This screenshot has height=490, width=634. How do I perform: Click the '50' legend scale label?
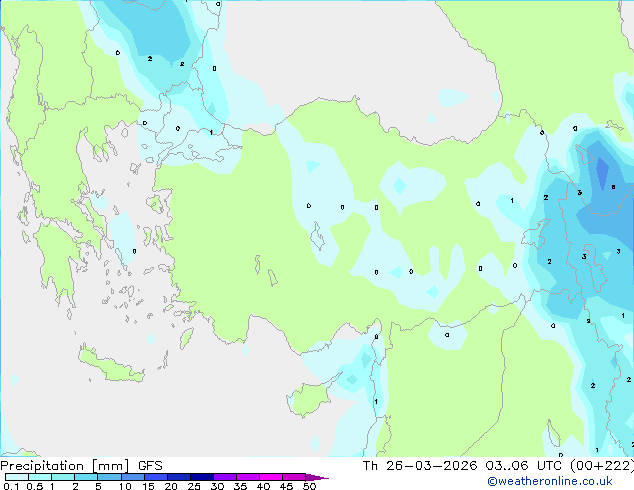tap(309, 486)
